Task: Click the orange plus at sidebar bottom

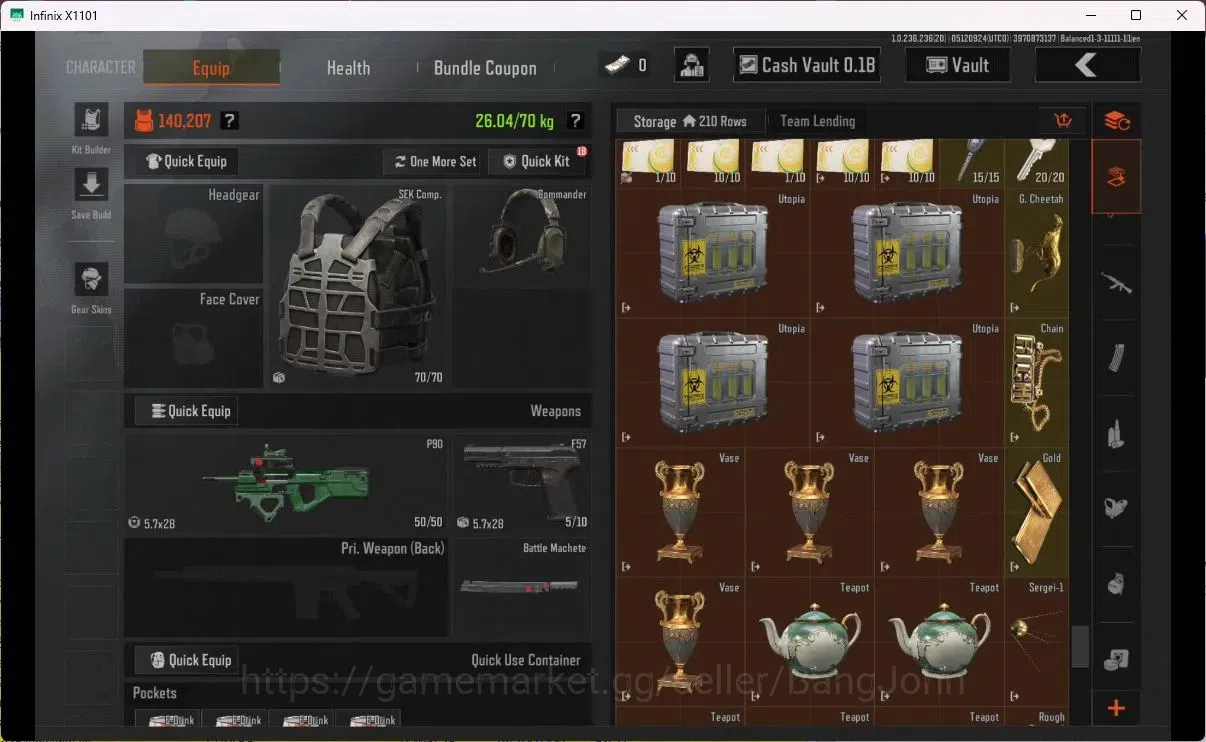Action: (x=1117, y=709)
